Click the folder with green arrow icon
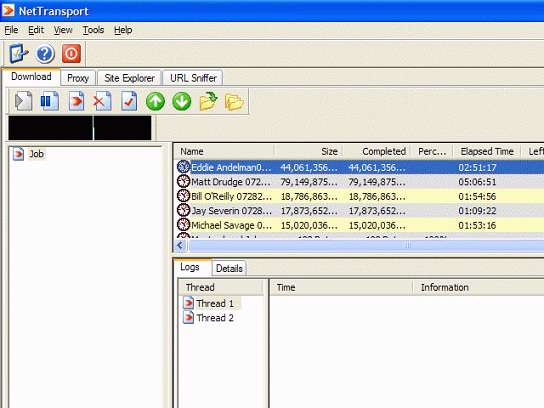 208,101
